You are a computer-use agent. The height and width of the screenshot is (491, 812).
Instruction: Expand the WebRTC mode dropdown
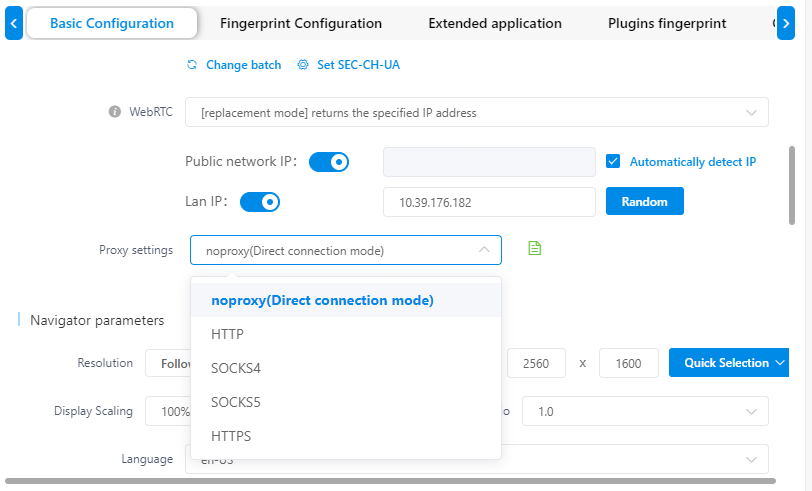click(477, 113)
